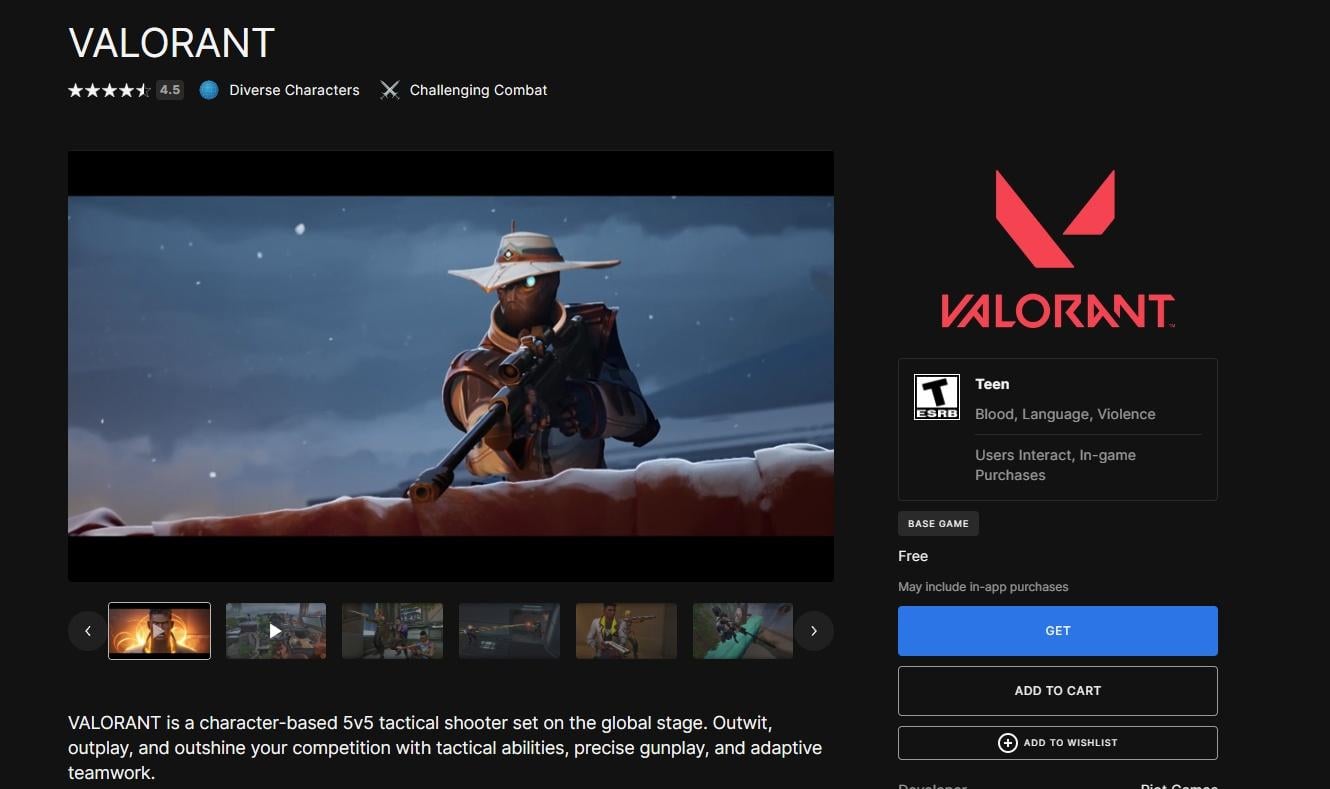
Task: Click the plus icon inside Add to Wishlist
Action: tap(1008, 743)
